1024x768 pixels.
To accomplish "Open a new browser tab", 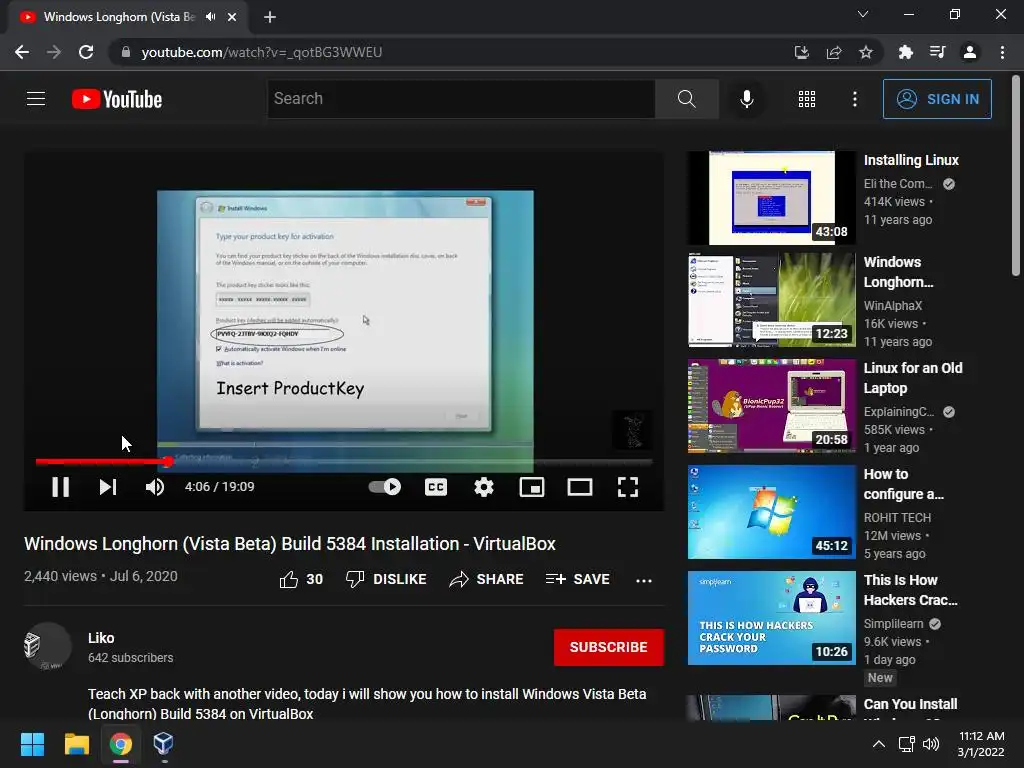I will (x=270, y=17).
